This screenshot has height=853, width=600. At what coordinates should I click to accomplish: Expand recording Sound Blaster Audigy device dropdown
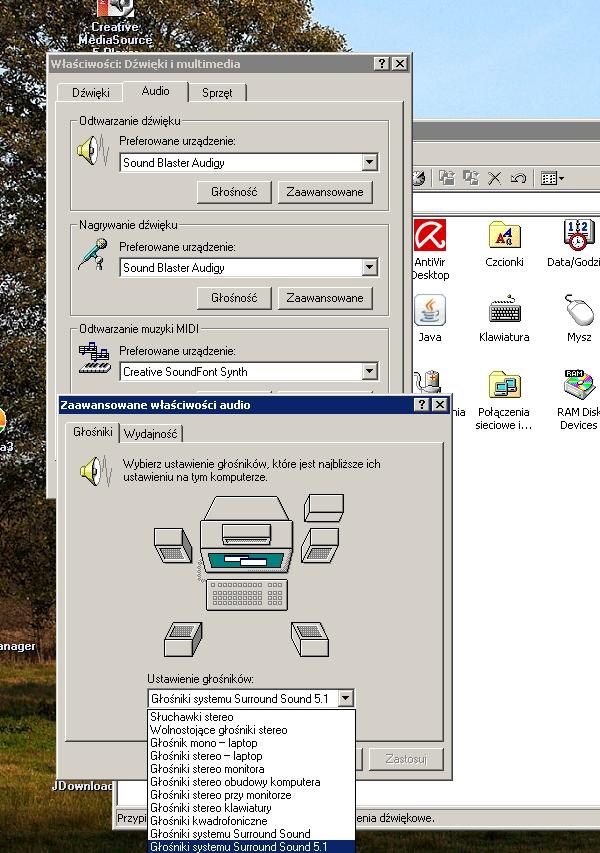[x=370, y=267]
